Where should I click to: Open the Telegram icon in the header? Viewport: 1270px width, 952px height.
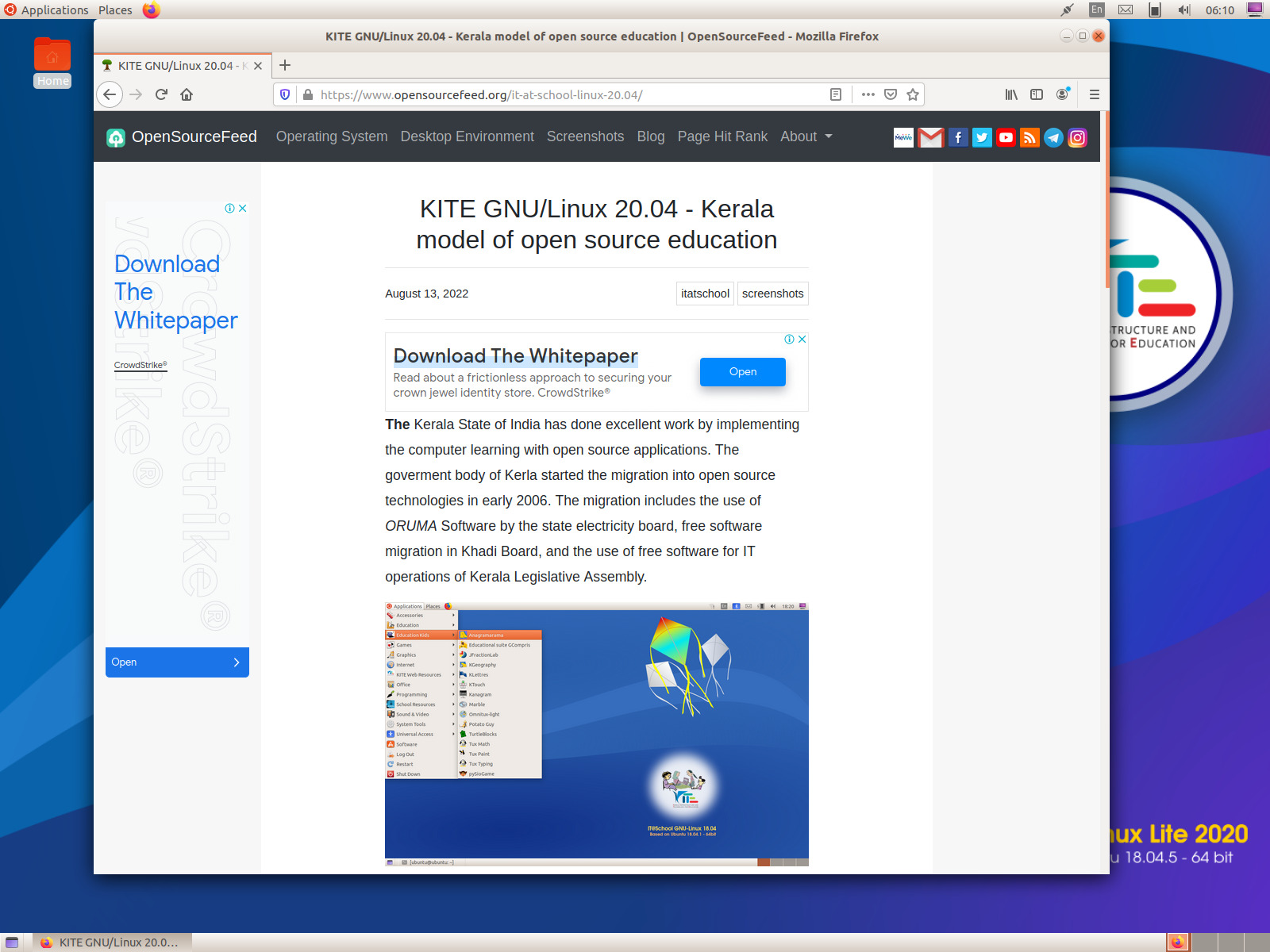coord(1053,137)
